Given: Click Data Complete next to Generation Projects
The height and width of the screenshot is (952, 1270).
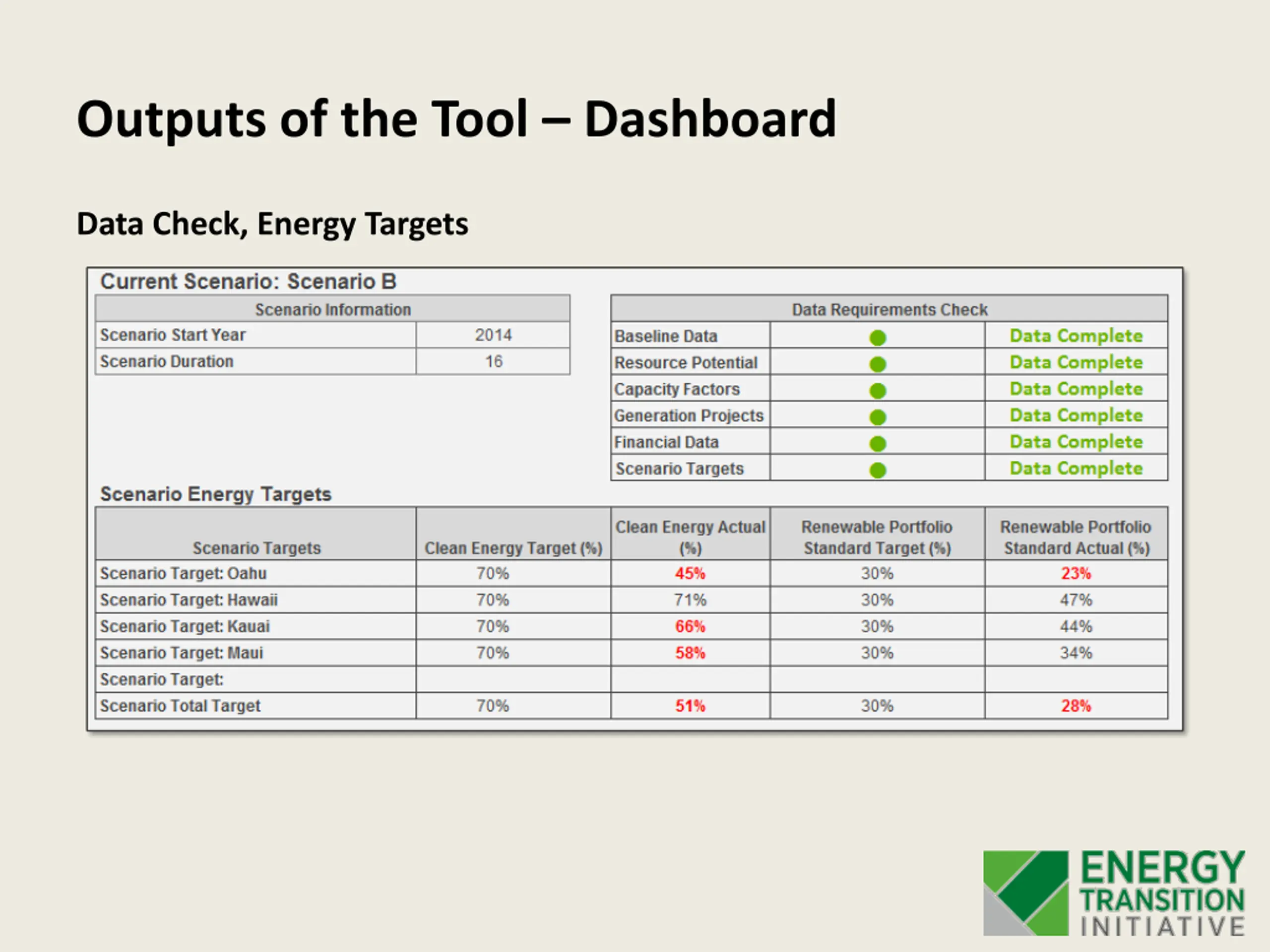Looking at the screenshot, I should (x=1077, y=415).
